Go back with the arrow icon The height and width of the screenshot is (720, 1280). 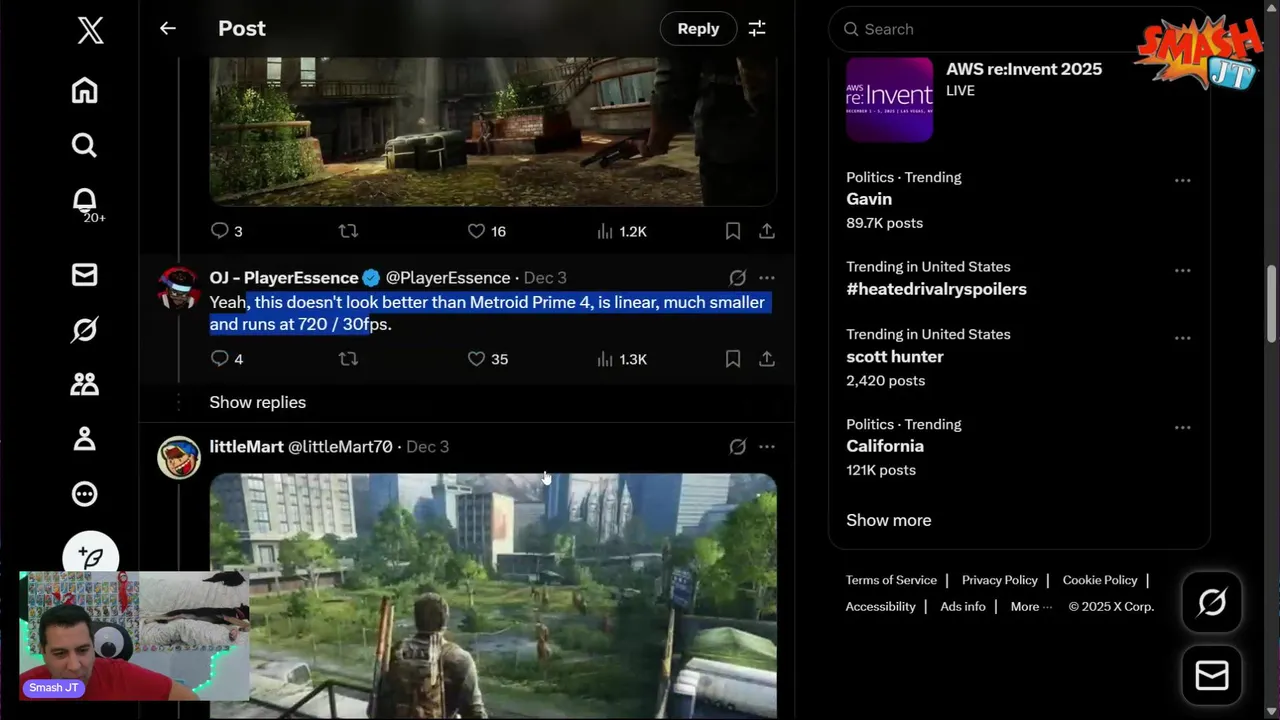(x=168, y=28)
